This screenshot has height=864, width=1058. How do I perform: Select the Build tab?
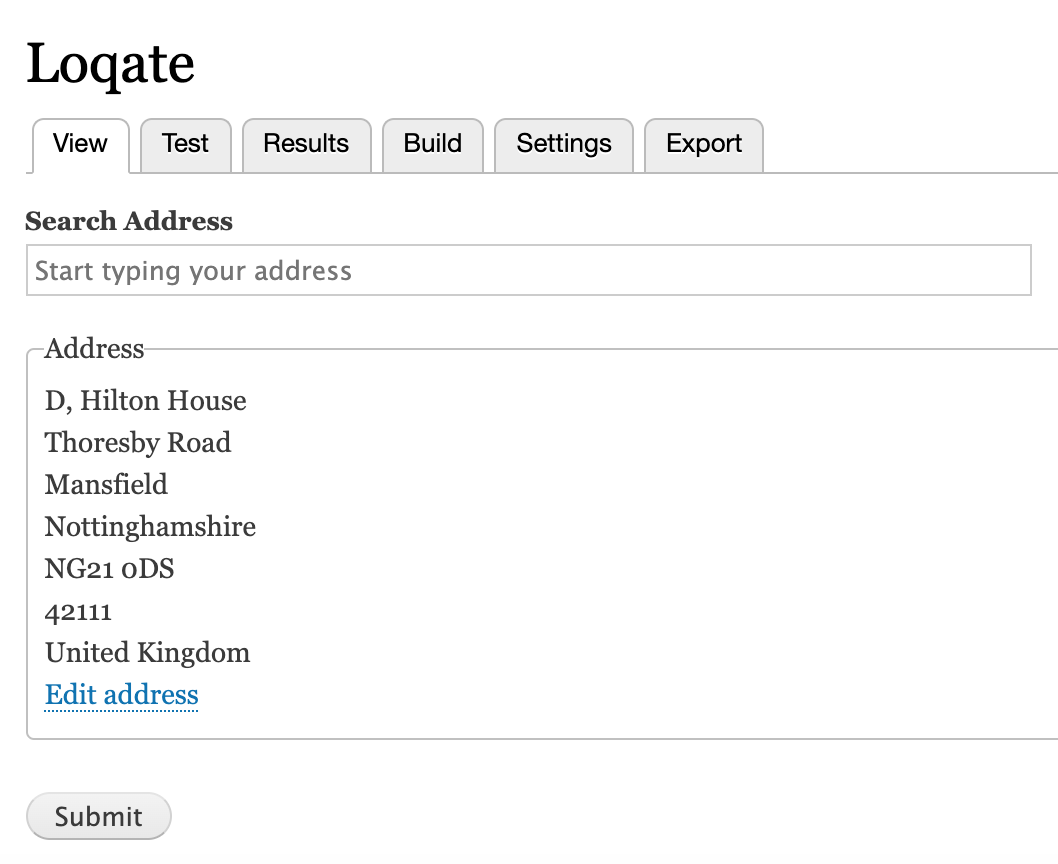[433, 144]
